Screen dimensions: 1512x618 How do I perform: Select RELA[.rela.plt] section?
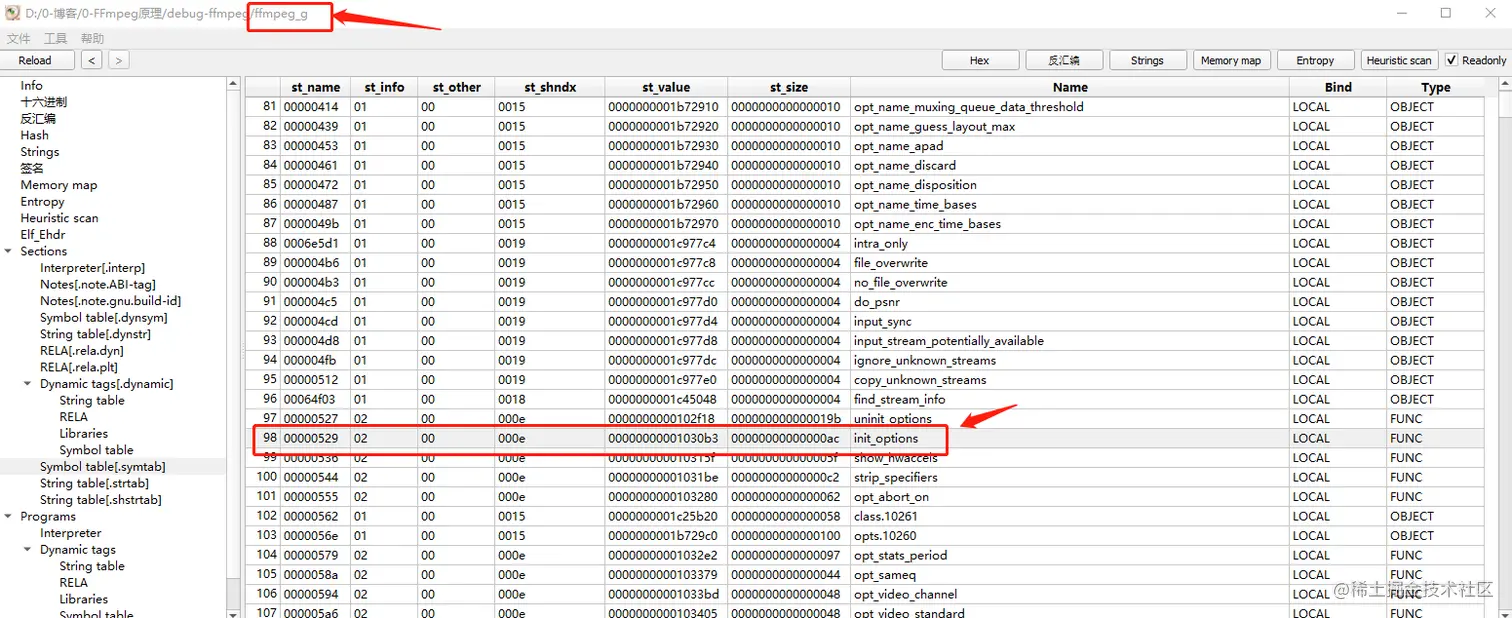(79, 367)
